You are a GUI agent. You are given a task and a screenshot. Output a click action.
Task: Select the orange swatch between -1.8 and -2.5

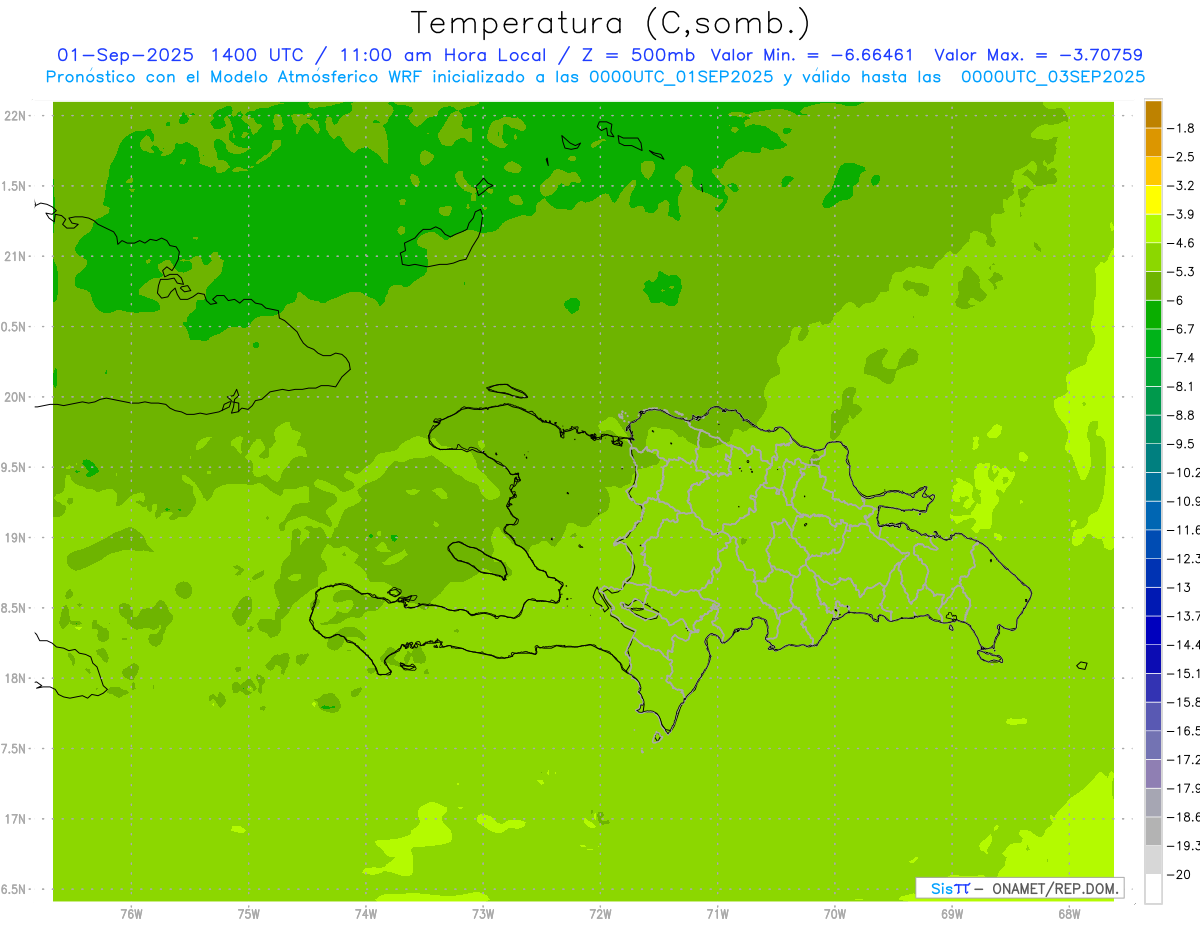point(1153,142)
